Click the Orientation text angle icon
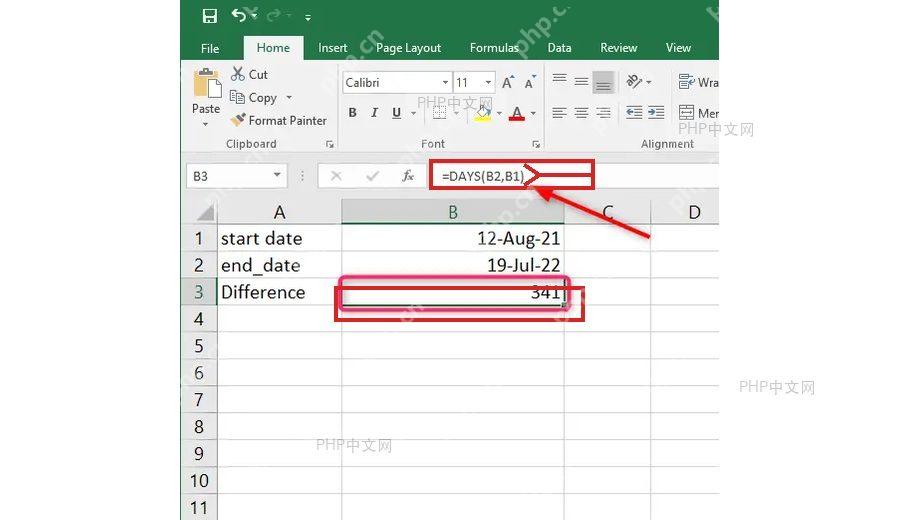Image resolution: width=900 pixels, height=520 pixels. point(634,82)
